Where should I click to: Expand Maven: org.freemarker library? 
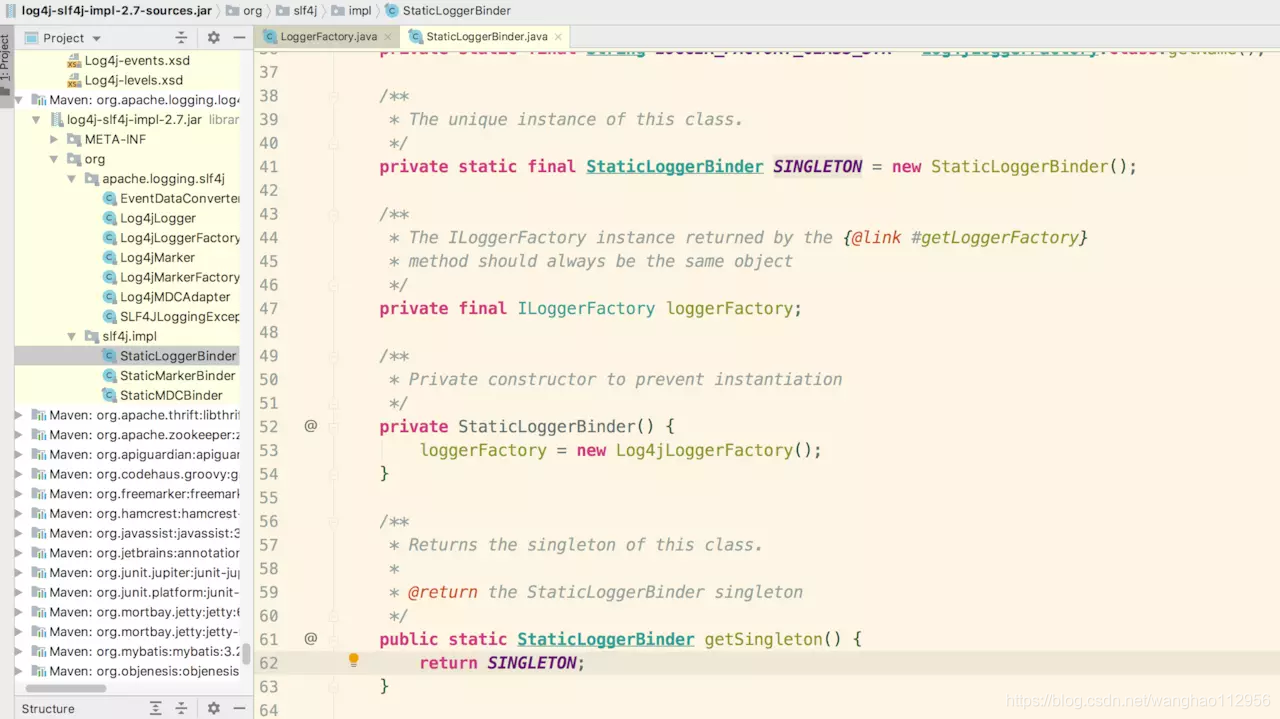pyautogui.click(x=20, y=494)
